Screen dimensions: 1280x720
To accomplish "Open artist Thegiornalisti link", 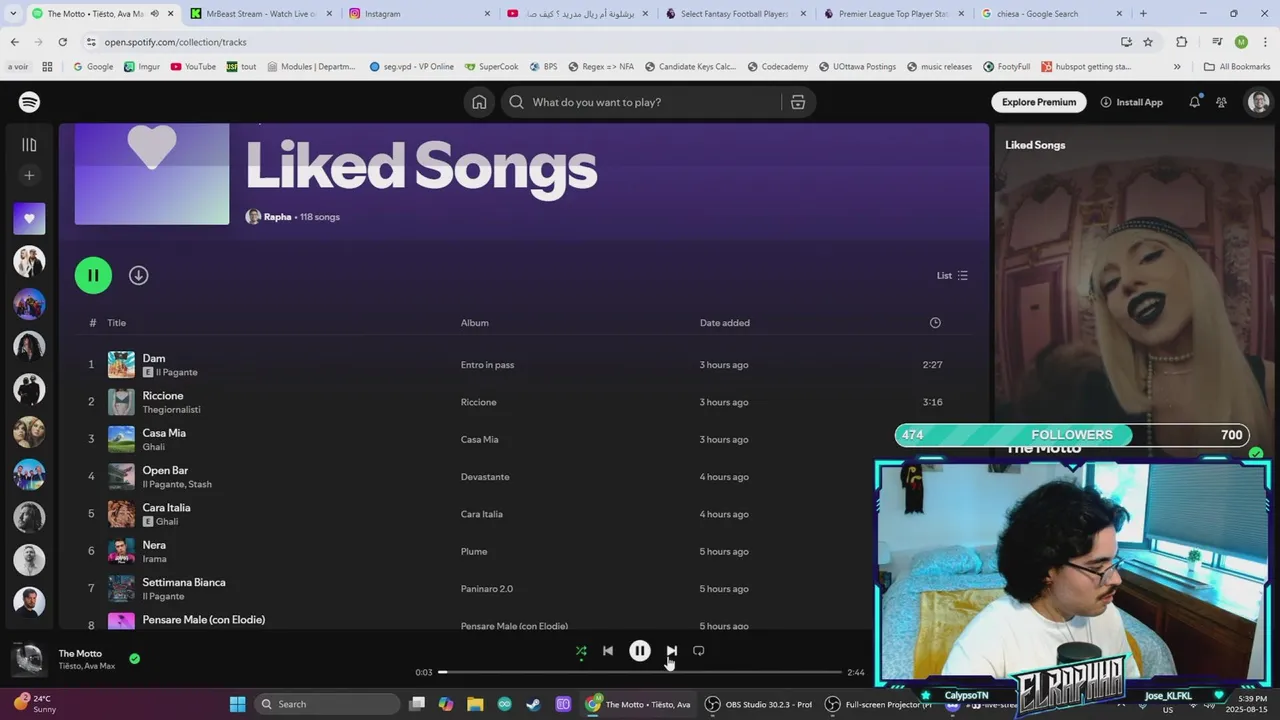I will tap(171, 410).
